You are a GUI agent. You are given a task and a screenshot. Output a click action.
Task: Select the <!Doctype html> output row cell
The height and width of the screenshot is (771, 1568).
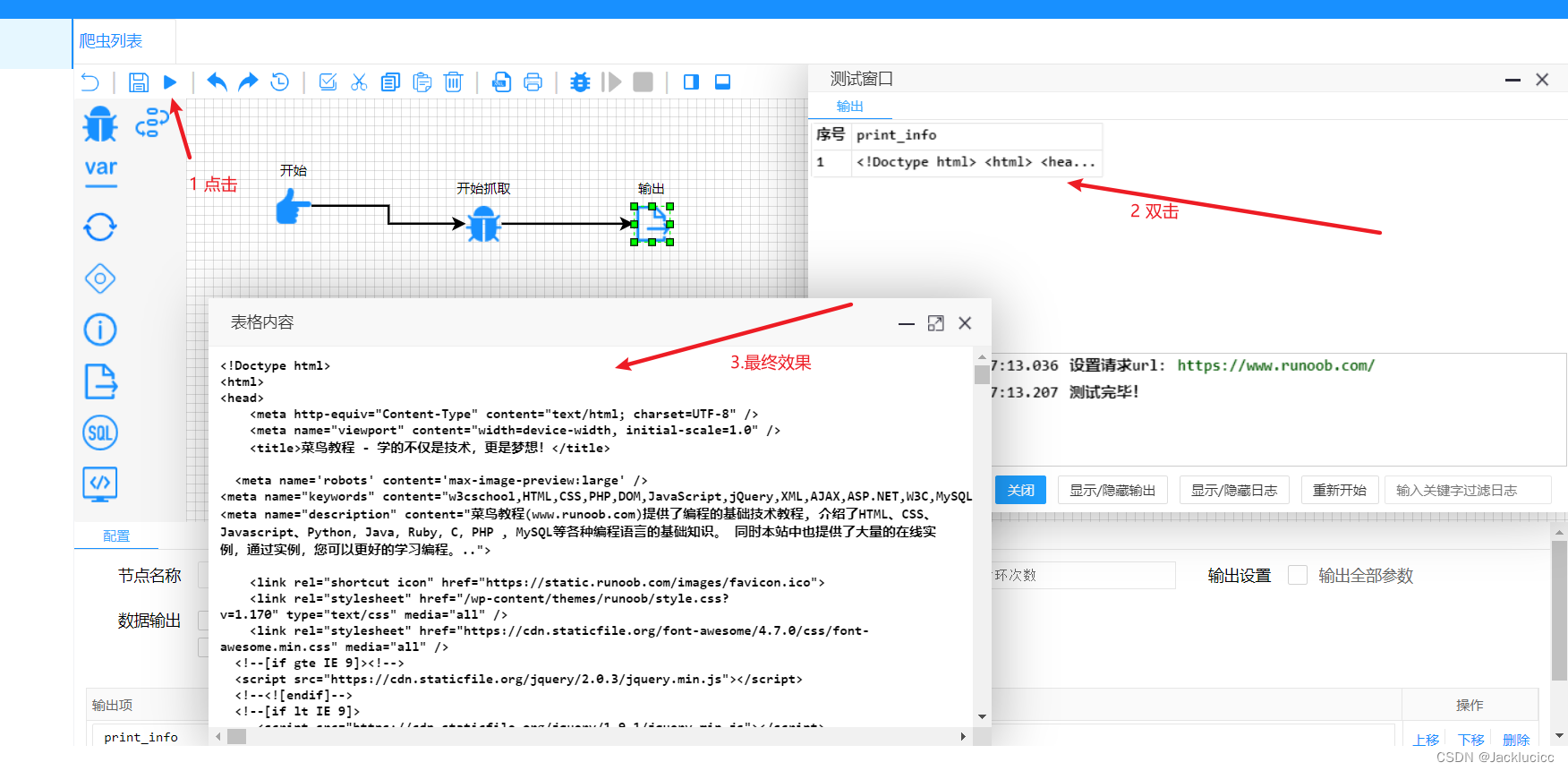[x=976, y=162]
